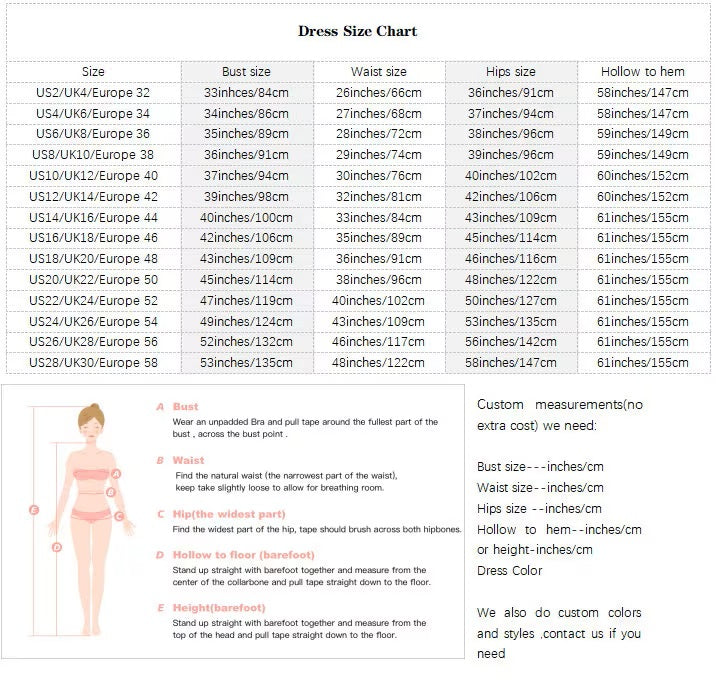
Task: Select the "Hips size" column header
Action: click(x=510, y=72)
